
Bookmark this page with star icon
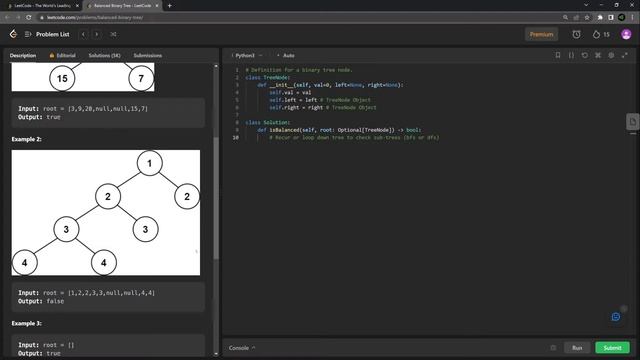tap(587, 18)
